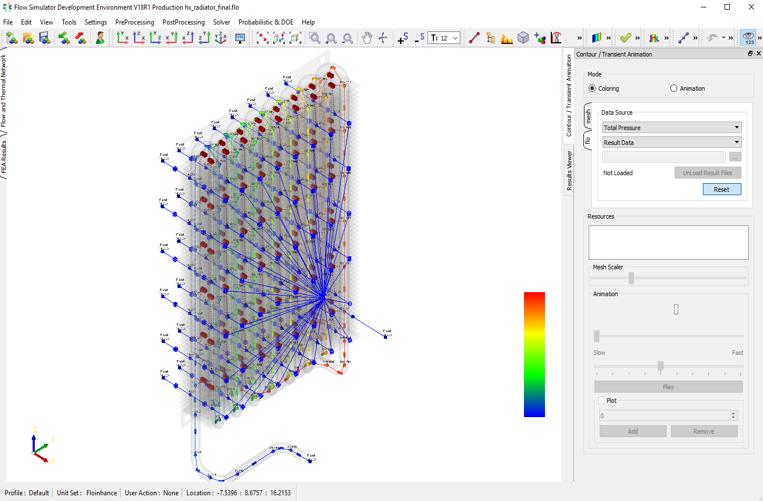Click the Reset button

point(722,189)
